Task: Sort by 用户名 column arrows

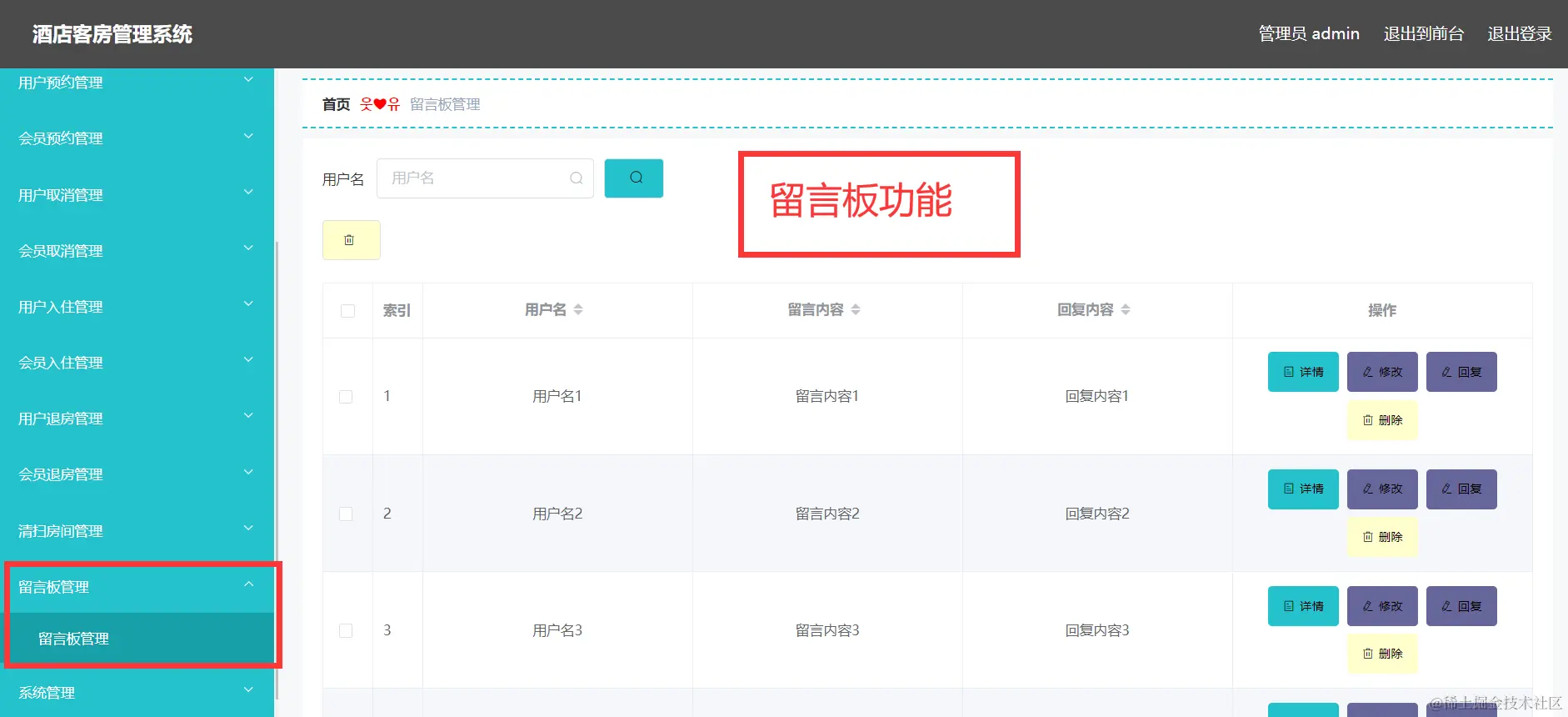Action: tap(578, 309)
